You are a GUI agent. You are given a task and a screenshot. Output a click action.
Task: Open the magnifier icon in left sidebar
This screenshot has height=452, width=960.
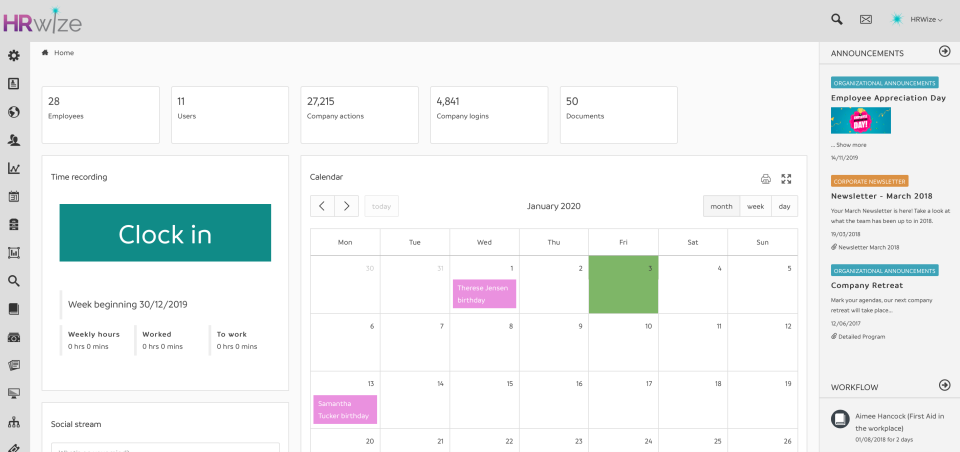13,281
